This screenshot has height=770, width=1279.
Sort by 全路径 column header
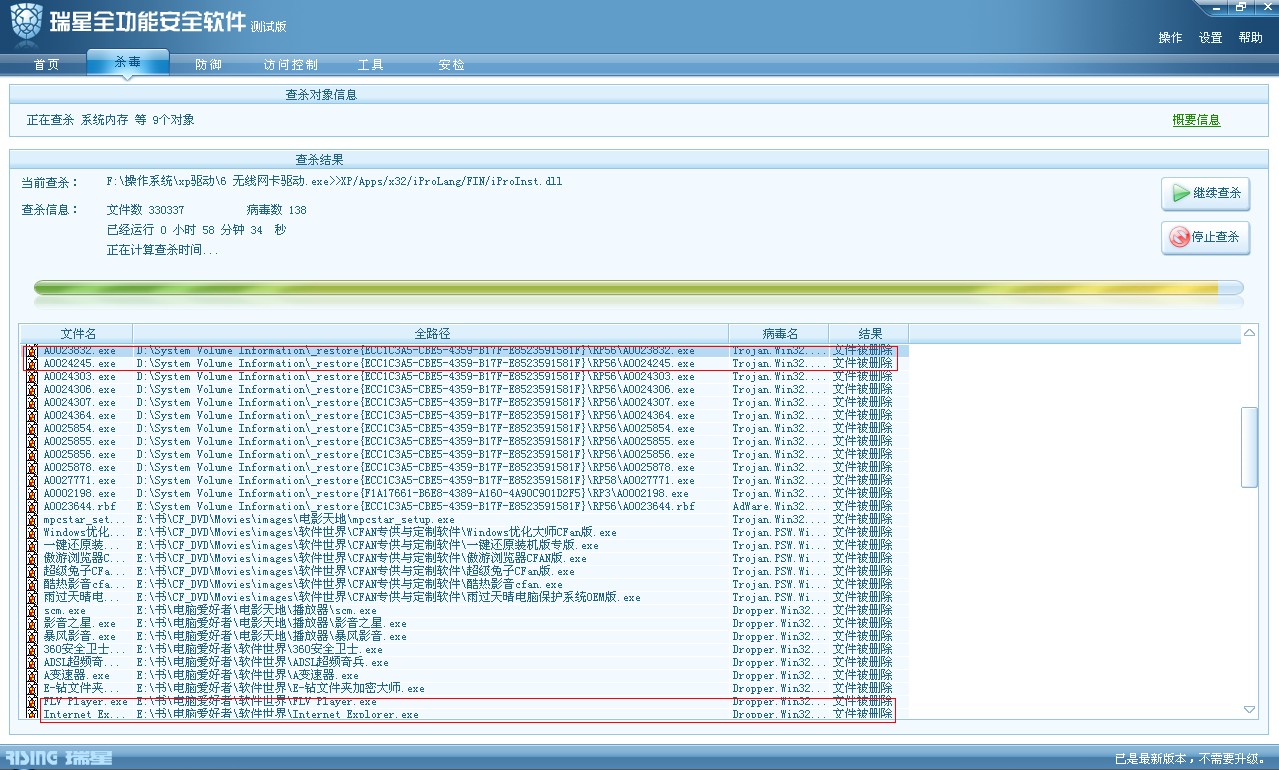(x=431, y=333)
